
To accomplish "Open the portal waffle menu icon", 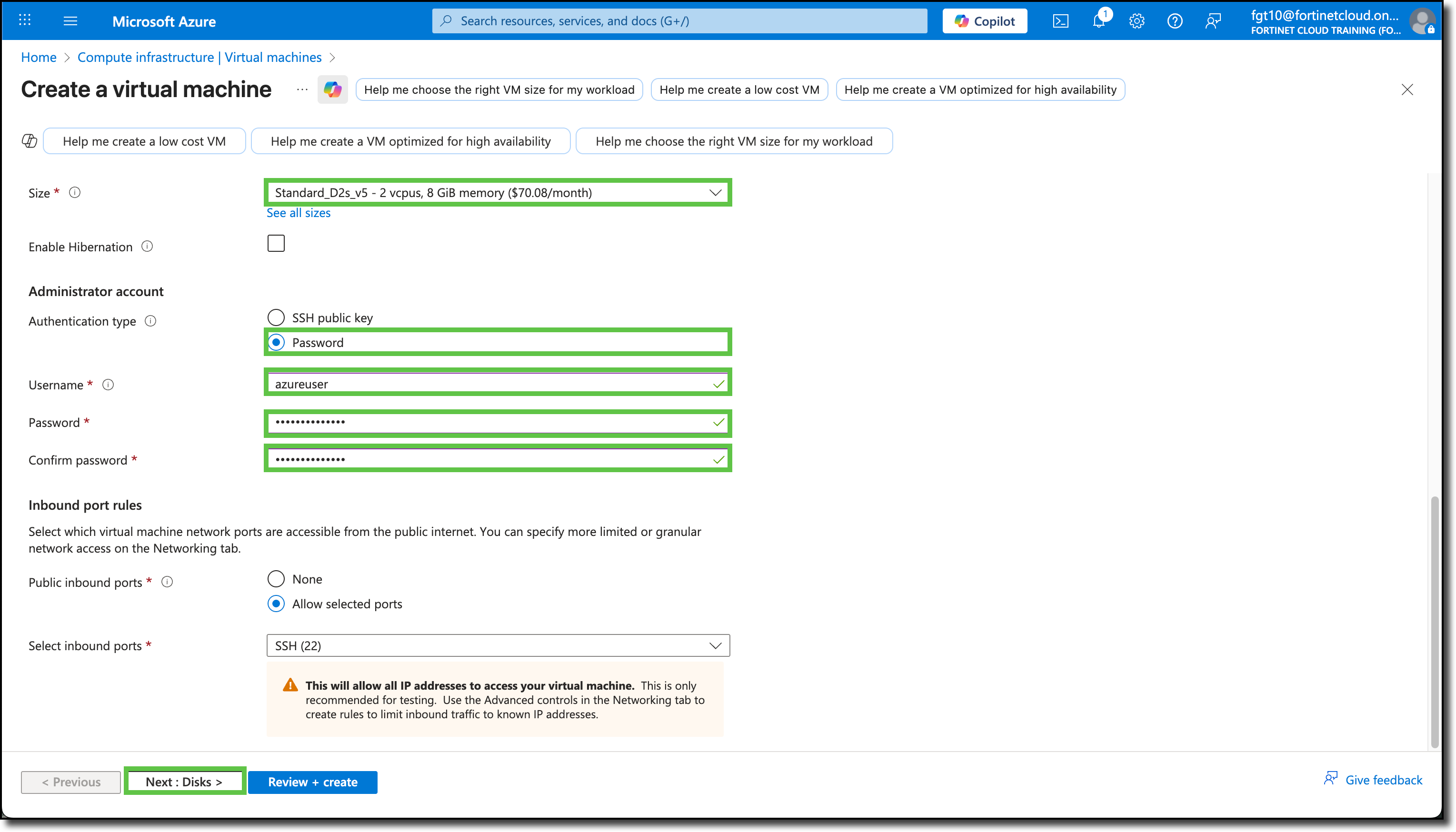I will click(24, 20).
